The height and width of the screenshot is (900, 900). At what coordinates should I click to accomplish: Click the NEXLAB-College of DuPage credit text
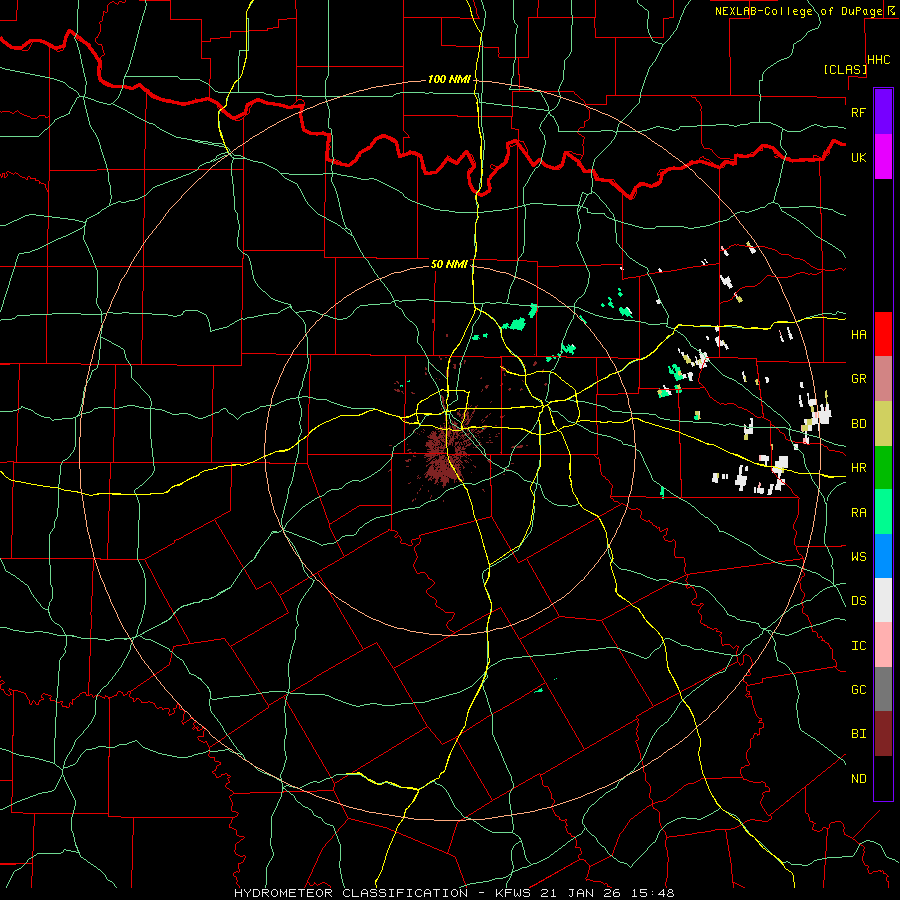coord(798,11)
